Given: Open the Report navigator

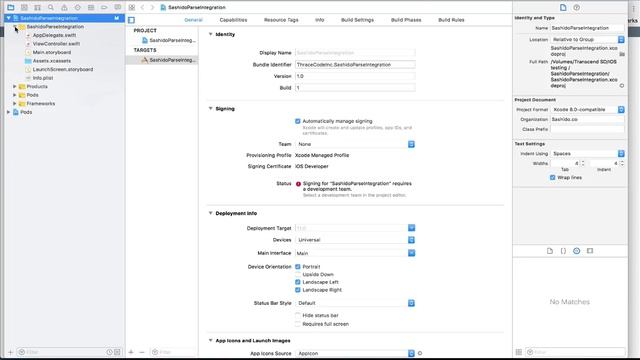Looking at the screenshot, I should [x=118, y=7].
